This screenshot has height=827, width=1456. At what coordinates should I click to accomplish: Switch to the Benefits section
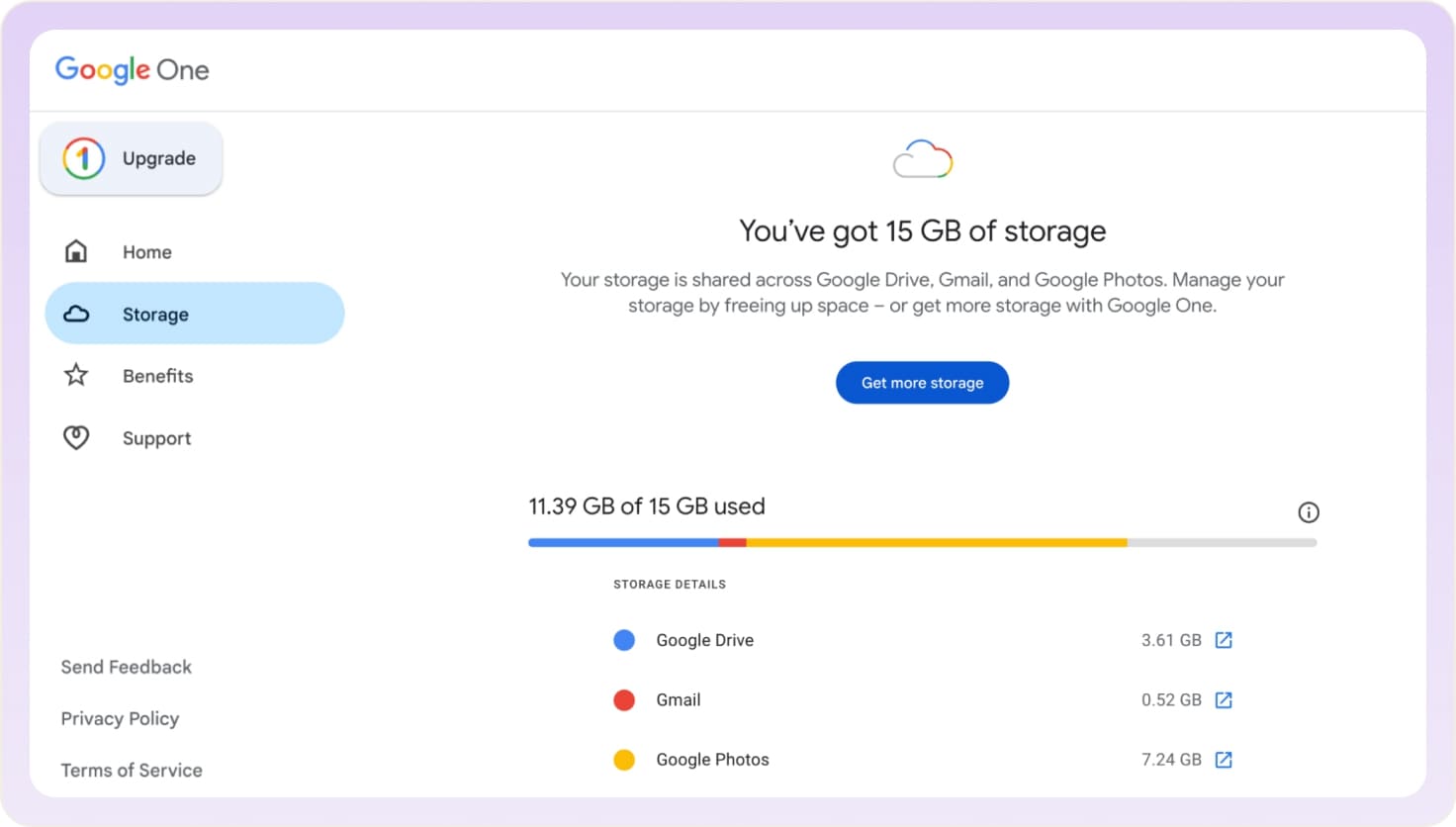point(157,376)
